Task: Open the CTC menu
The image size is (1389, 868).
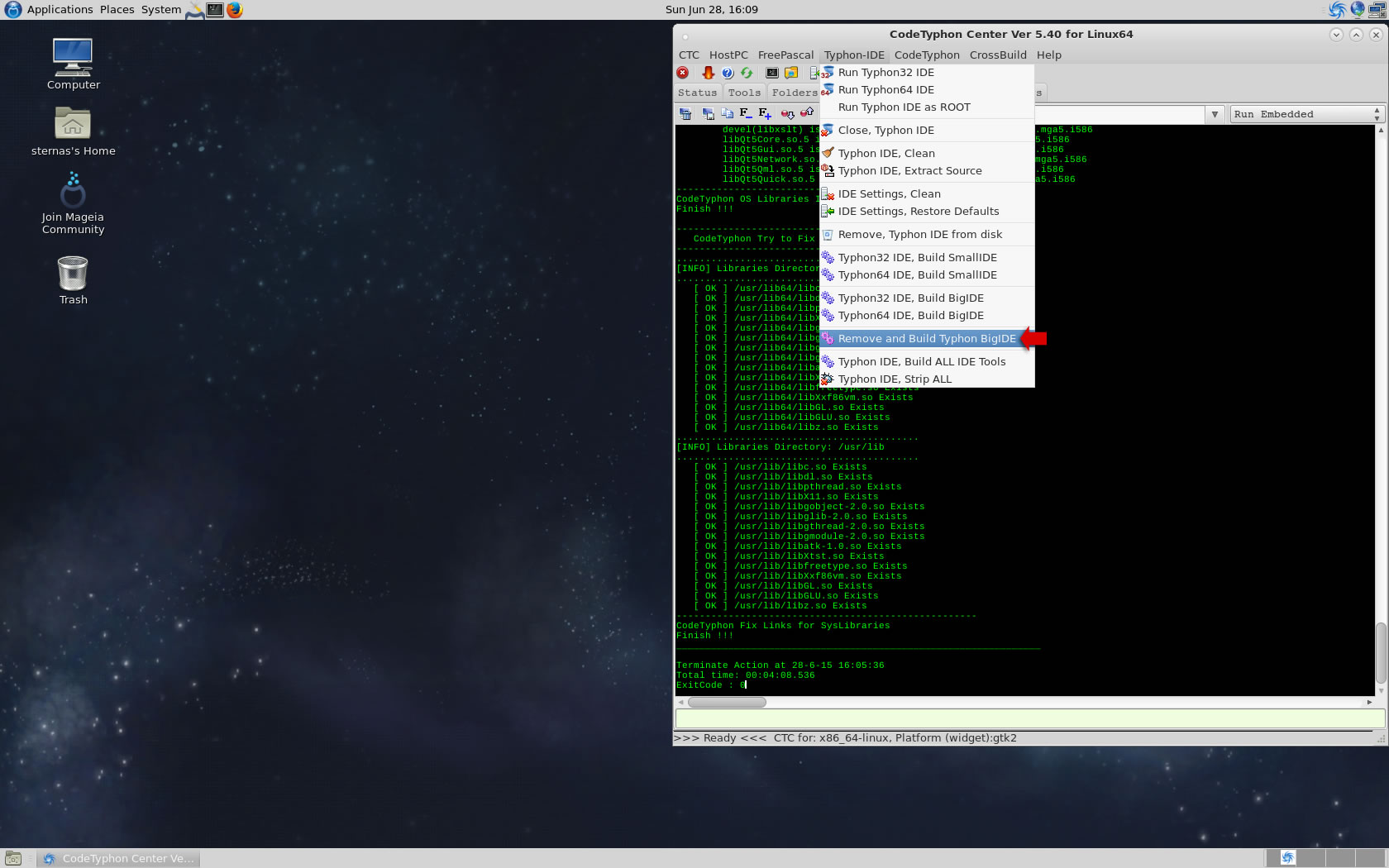Action: (x=689, y=55)
